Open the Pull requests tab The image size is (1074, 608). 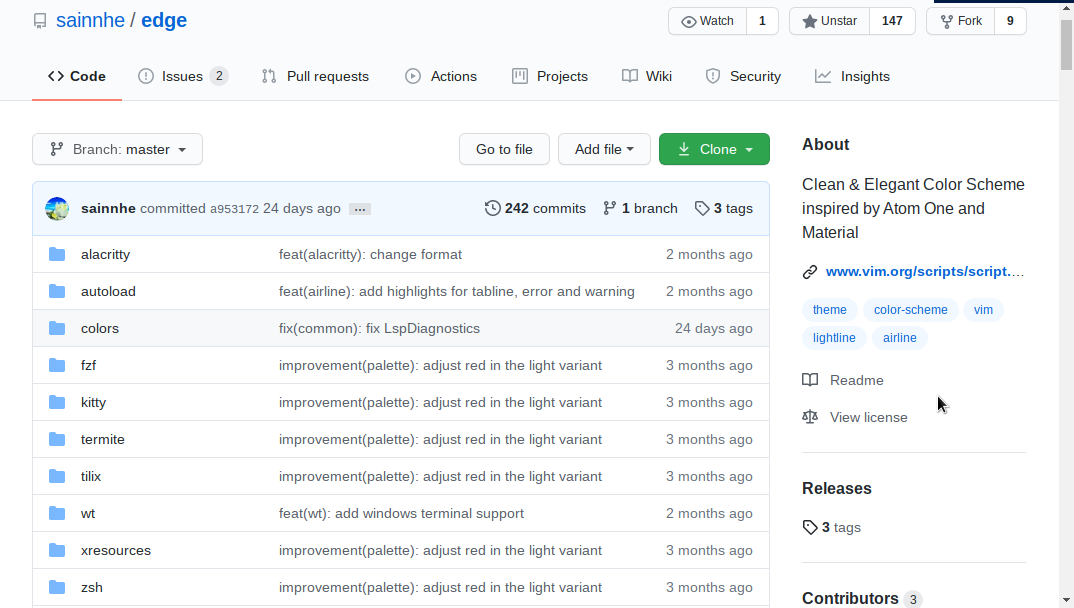[315, 77]
